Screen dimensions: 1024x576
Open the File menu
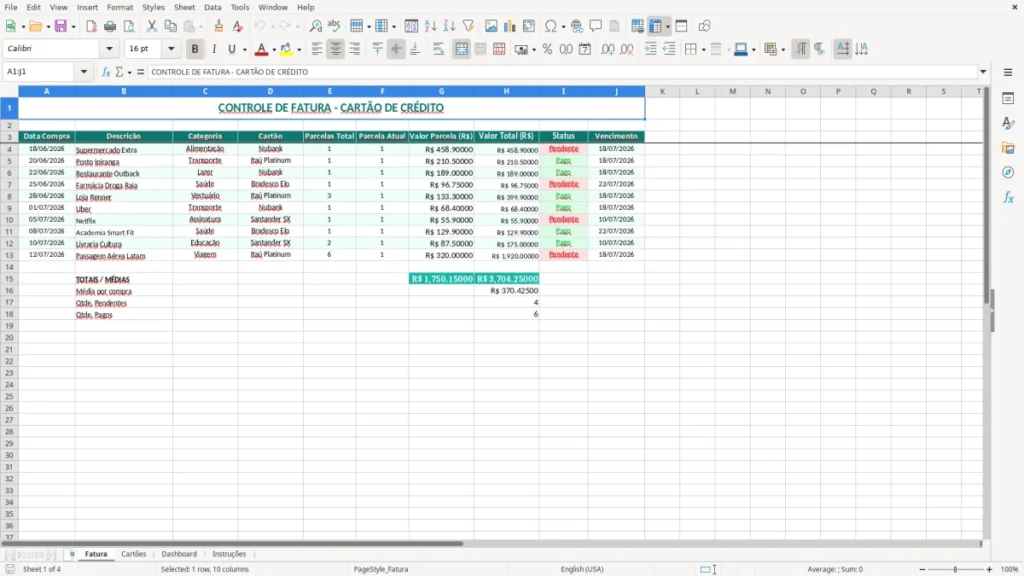coord(11,7)
